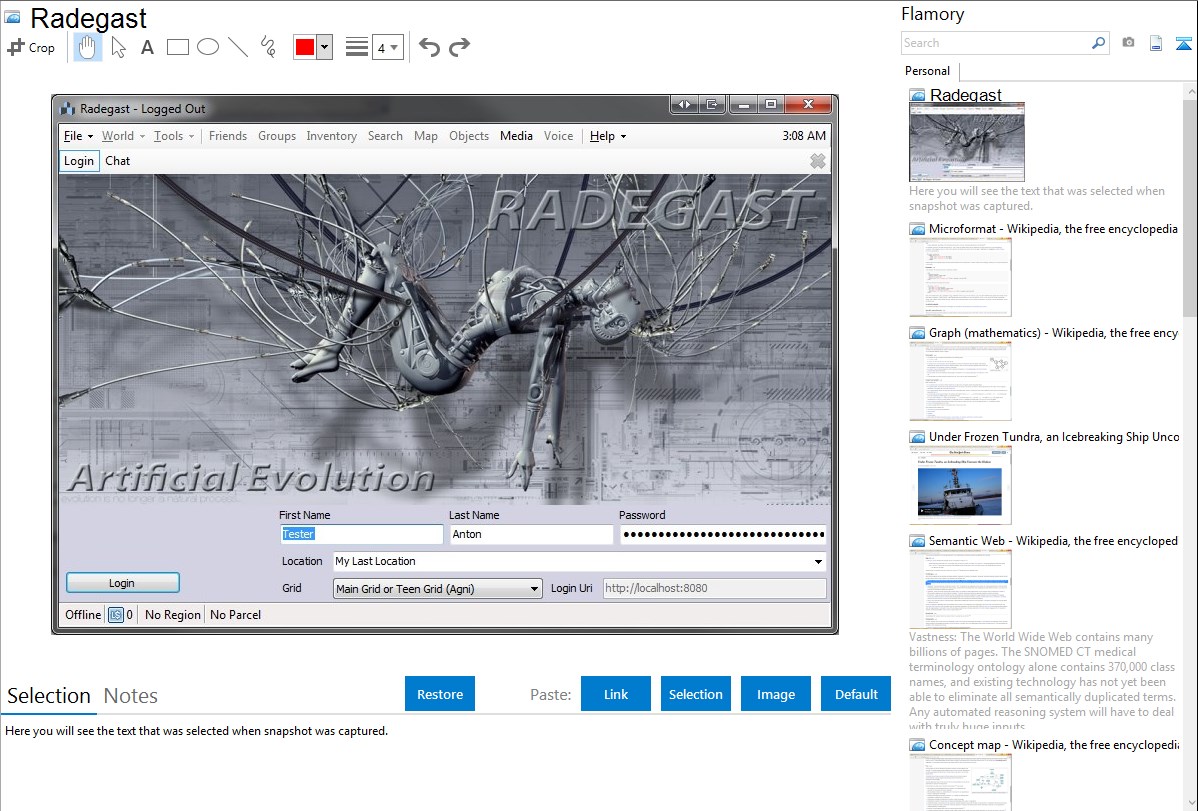Click the blue upward arrow icon
Screen dimensions: 1198x811
[1183, 43]
